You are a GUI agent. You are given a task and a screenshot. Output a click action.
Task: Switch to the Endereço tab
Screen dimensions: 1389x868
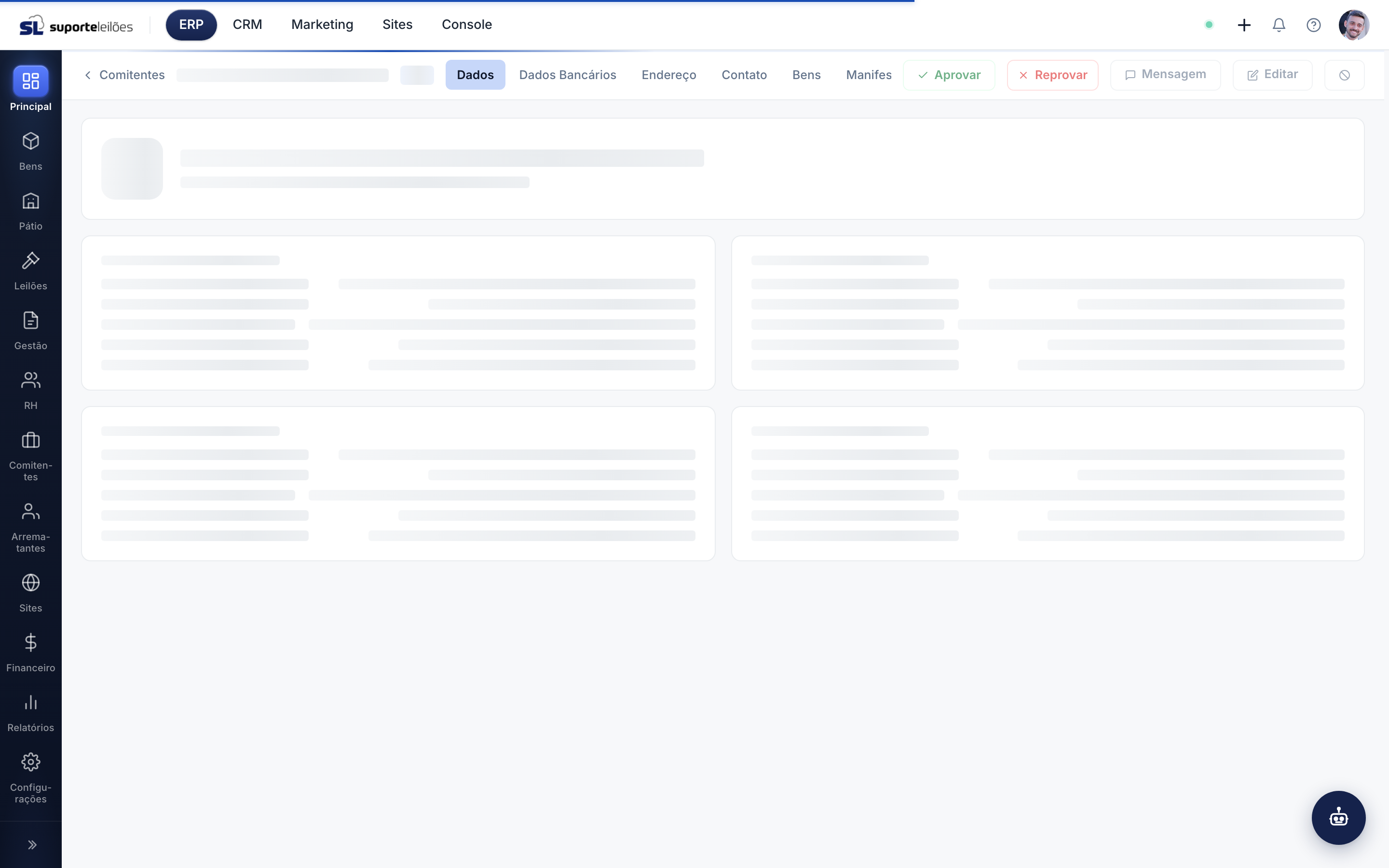(x=668, y=75)
